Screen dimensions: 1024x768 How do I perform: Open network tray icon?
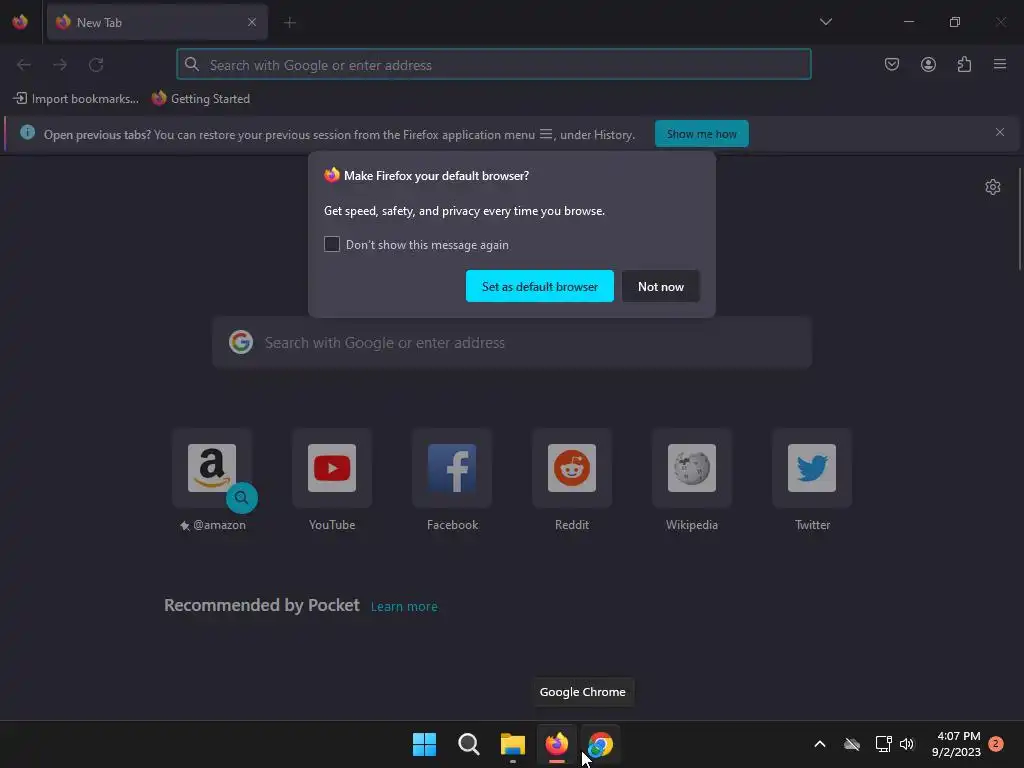(883, 744)
